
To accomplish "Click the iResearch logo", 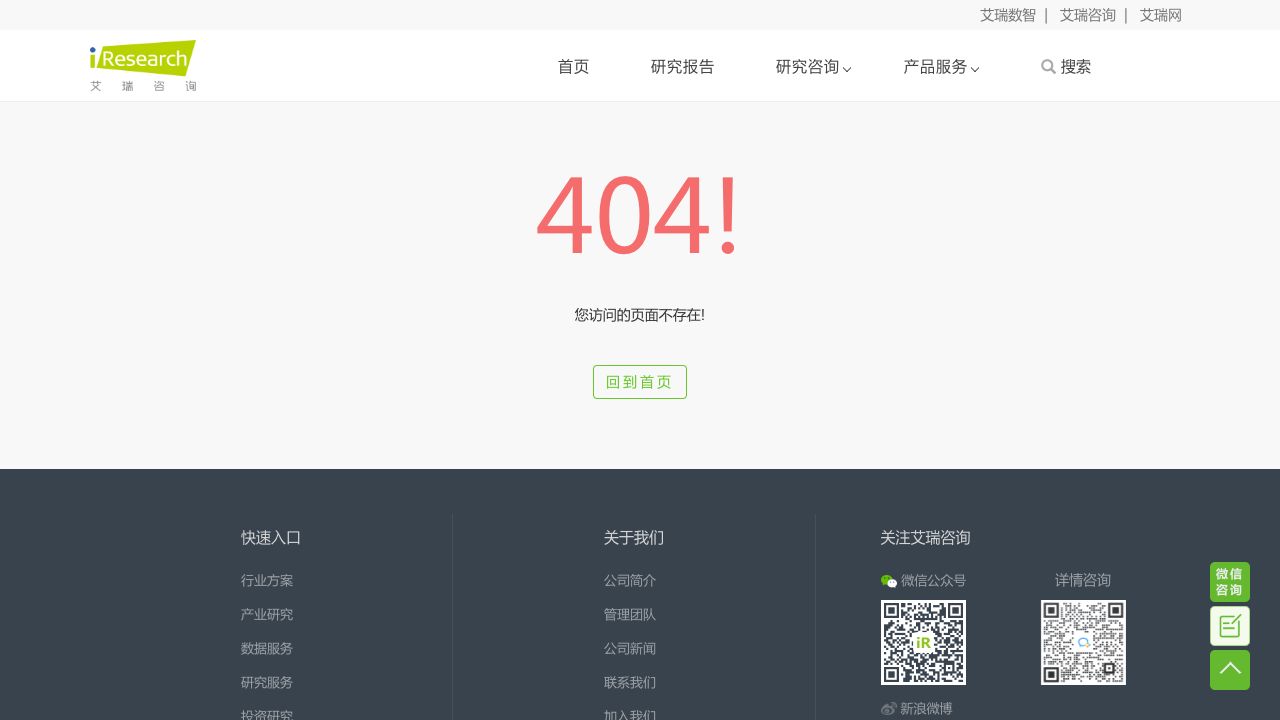I will [x=143, y=66].
